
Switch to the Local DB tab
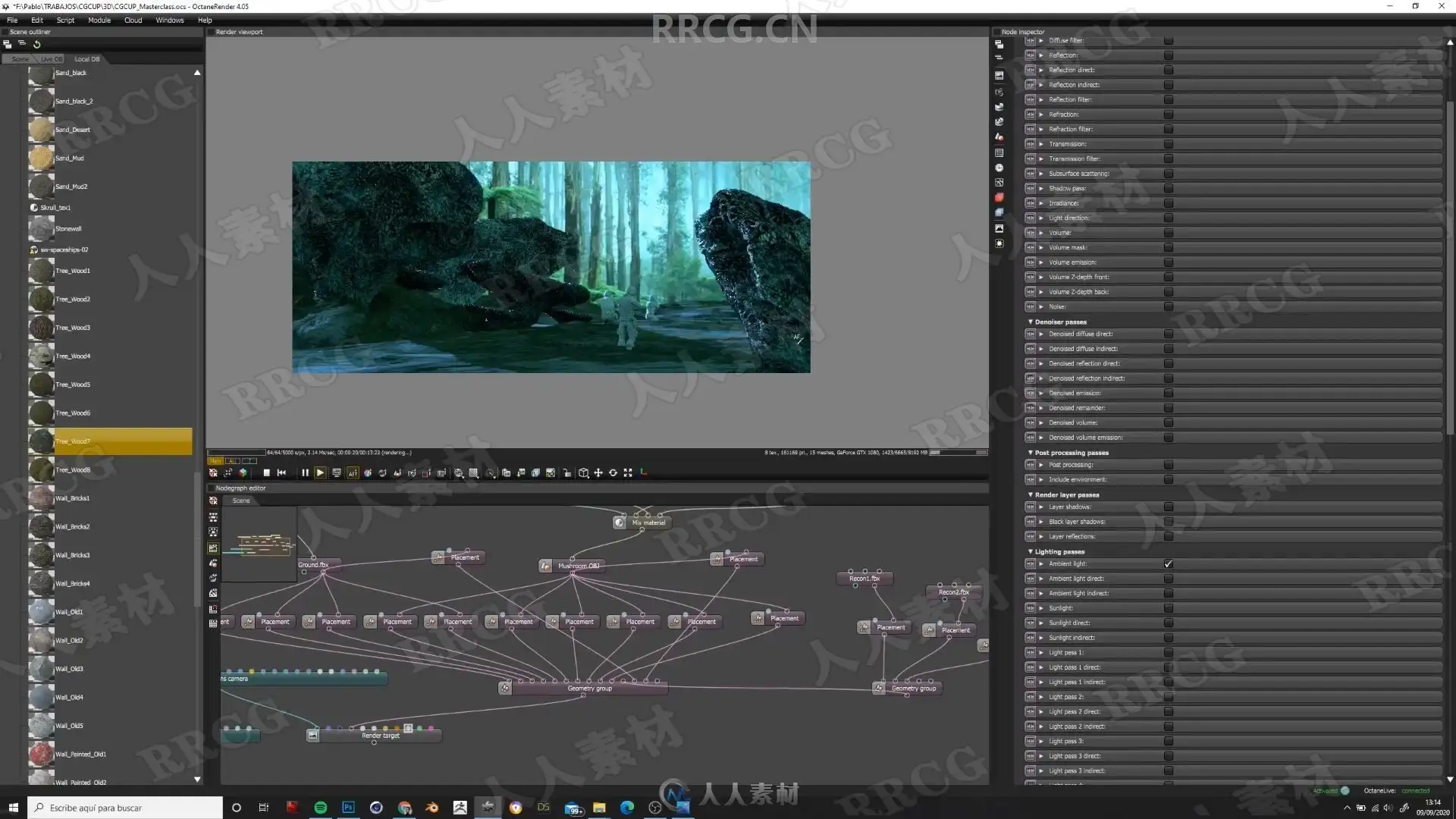[x=86, y=59]
